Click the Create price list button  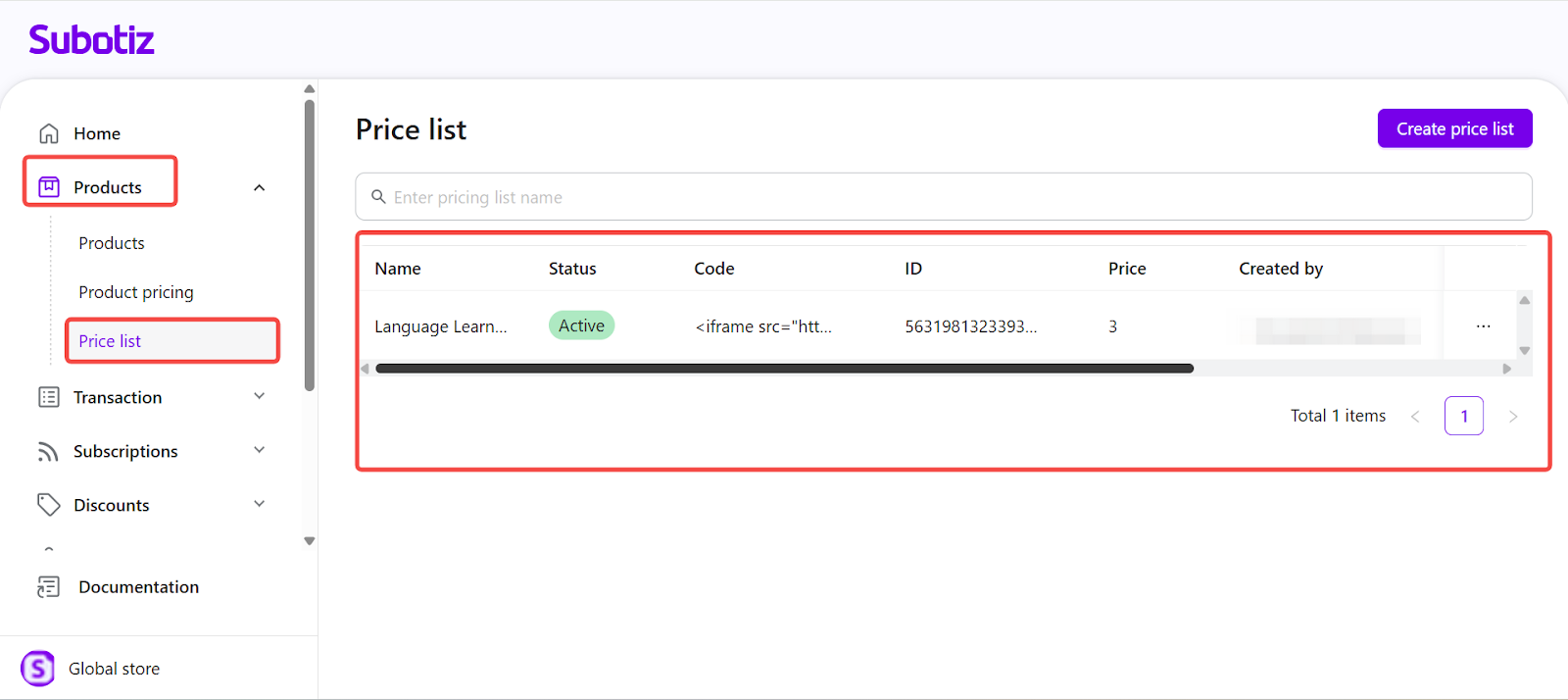1454,128
